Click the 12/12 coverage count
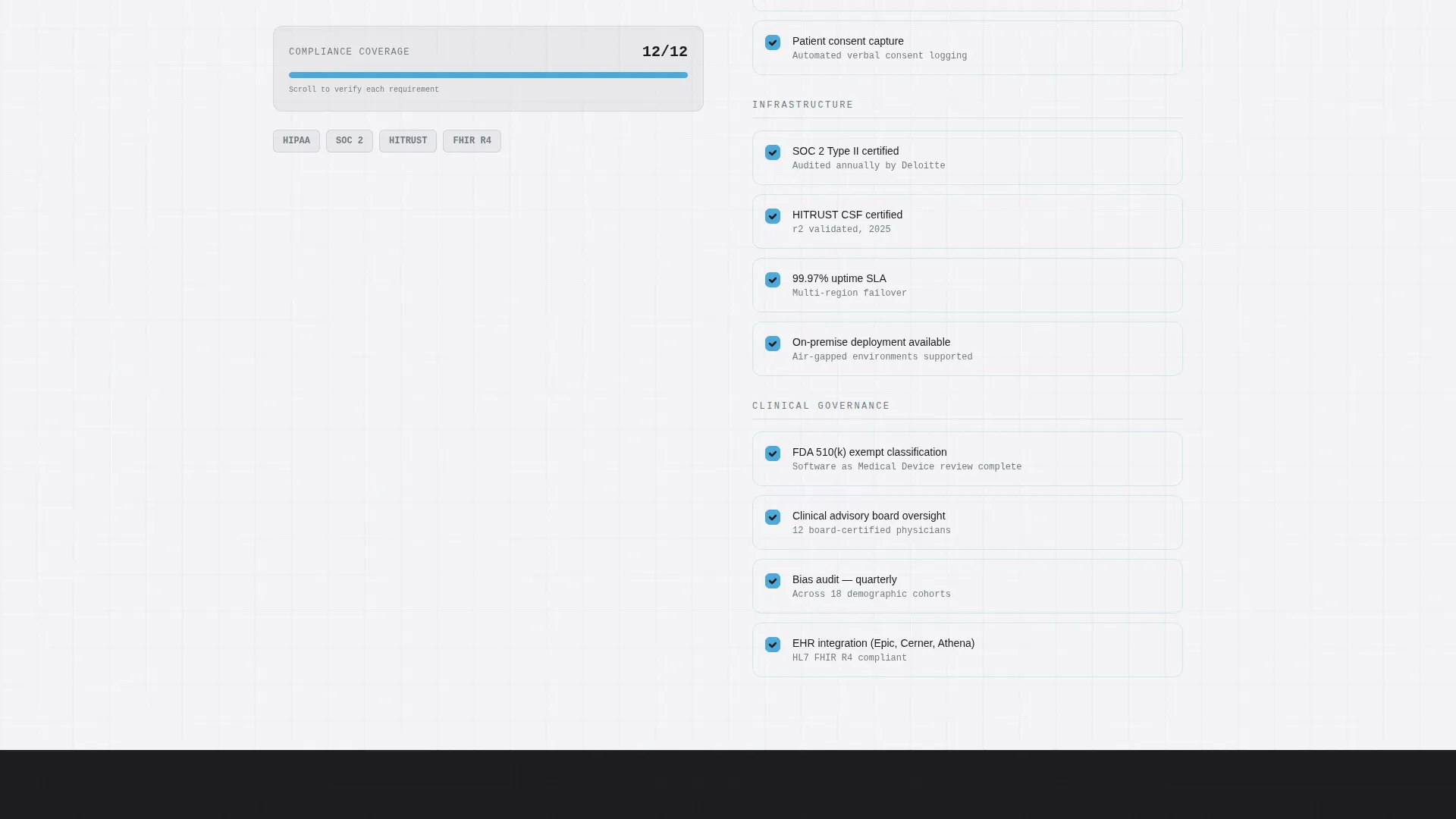 pos(665,52)
